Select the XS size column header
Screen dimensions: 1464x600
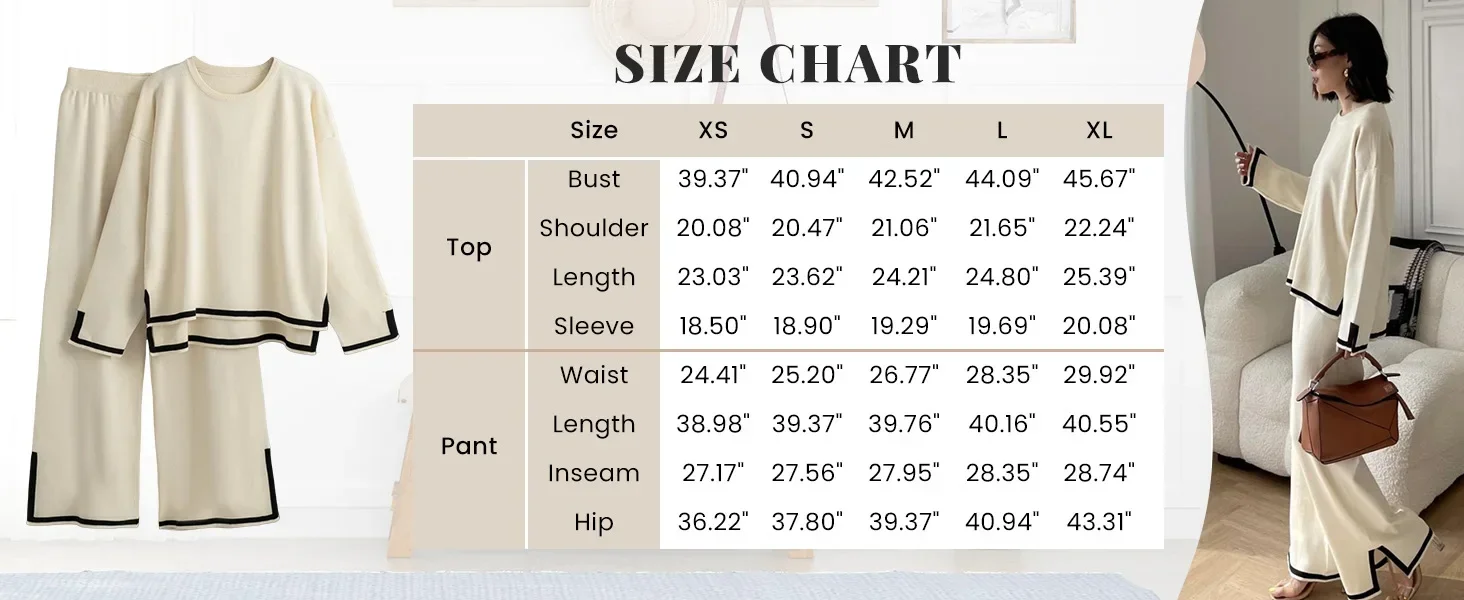coord(713,130)
